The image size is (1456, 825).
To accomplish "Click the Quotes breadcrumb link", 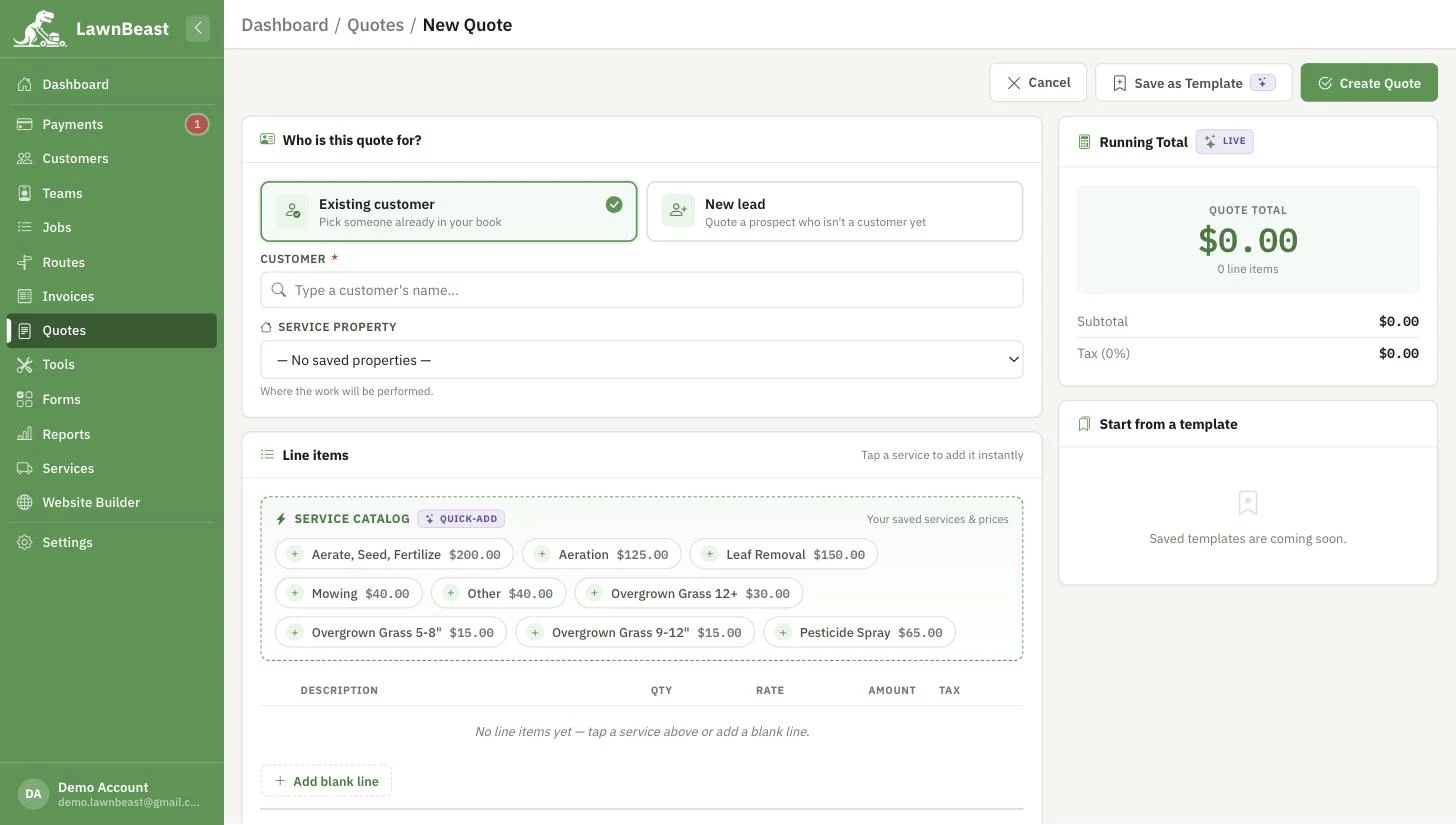I will pyautogui.click(x=375, y=25).
